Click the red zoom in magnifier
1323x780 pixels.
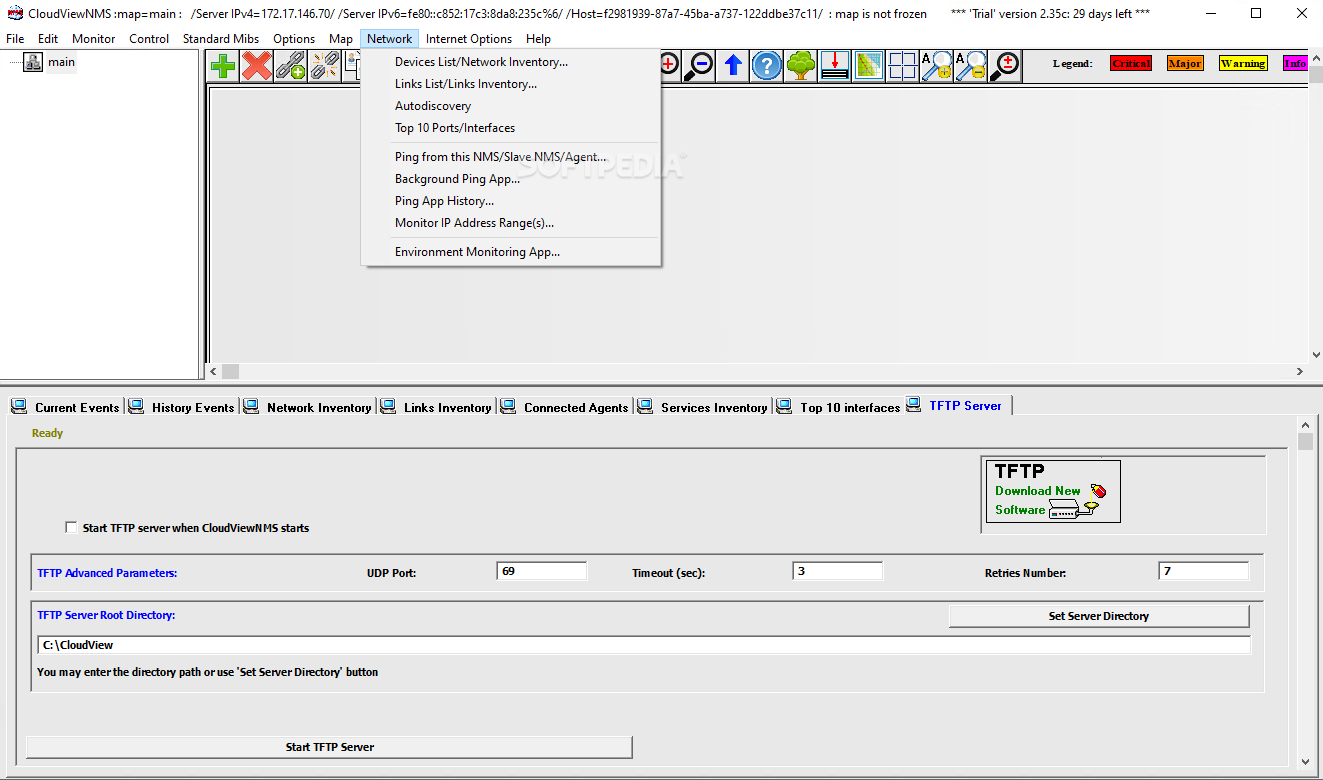pos(668,66)
